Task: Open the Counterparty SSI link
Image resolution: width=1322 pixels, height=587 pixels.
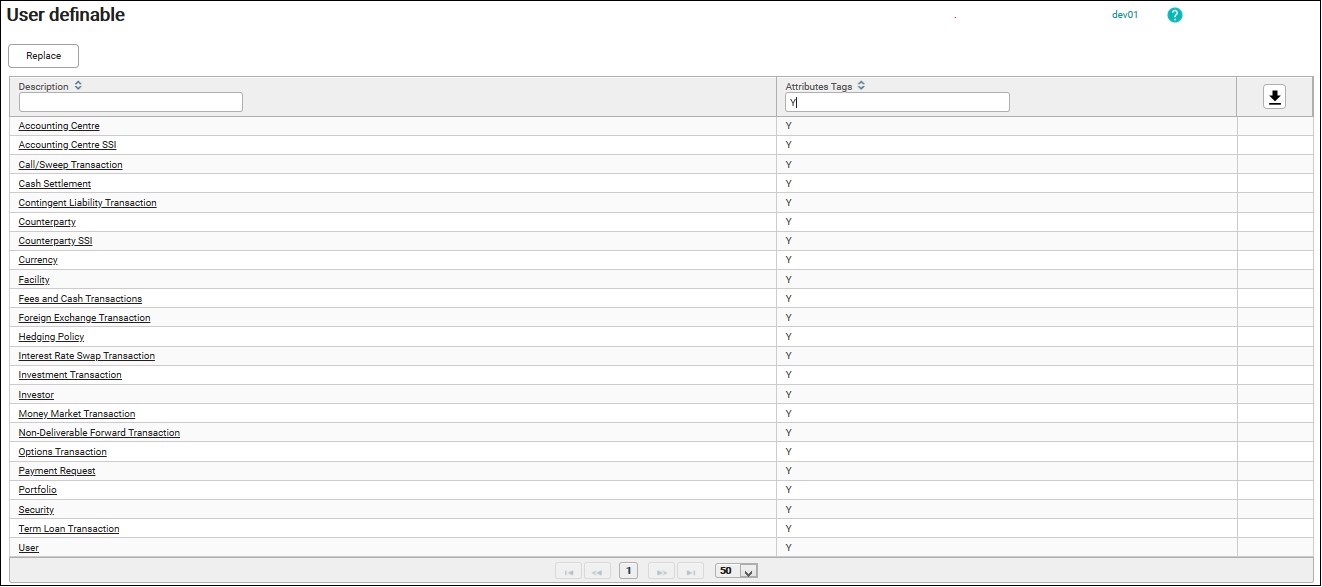Action: coord(55,241)
